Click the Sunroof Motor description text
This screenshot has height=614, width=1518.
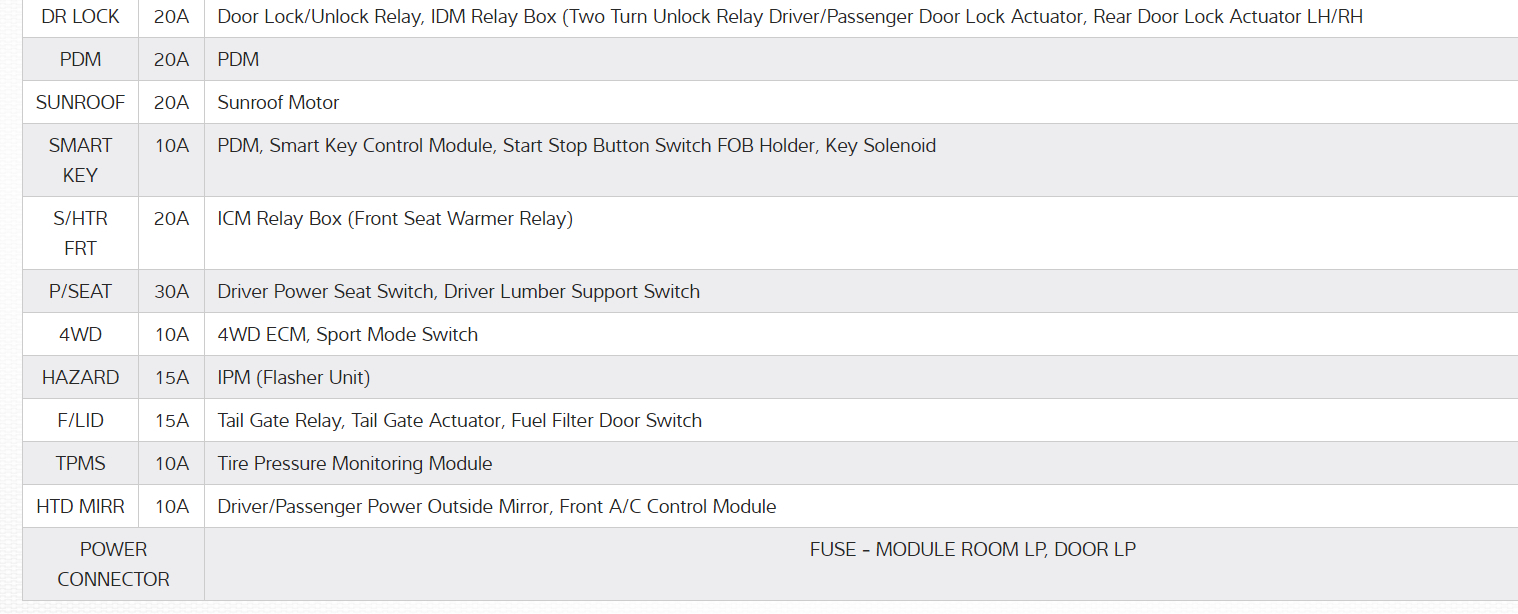[278, 103]
